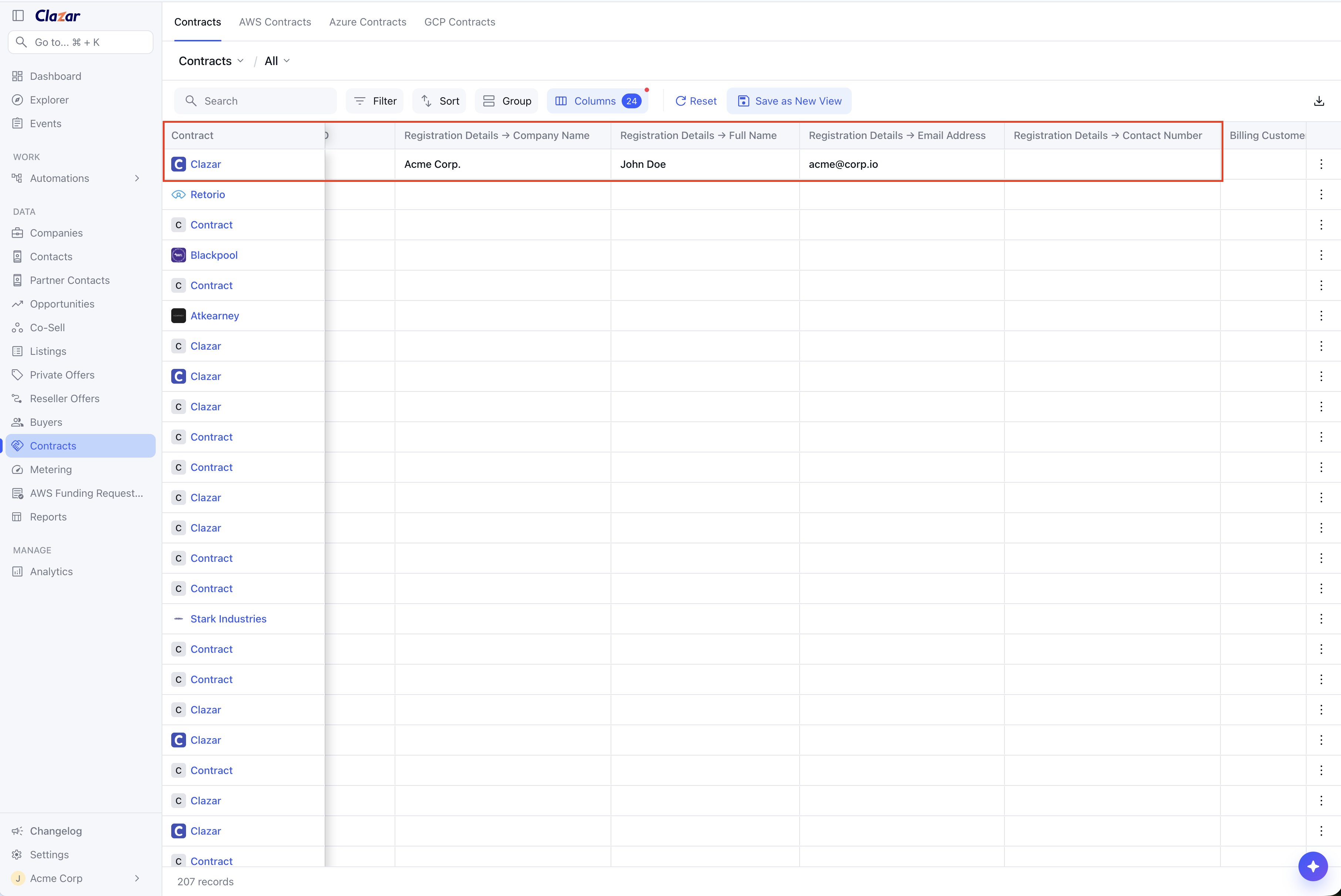The height and width of the screenshot is (896, 1341).
Task: Open the sparkle AI assistant button
Action: [x=1313, y=866]
